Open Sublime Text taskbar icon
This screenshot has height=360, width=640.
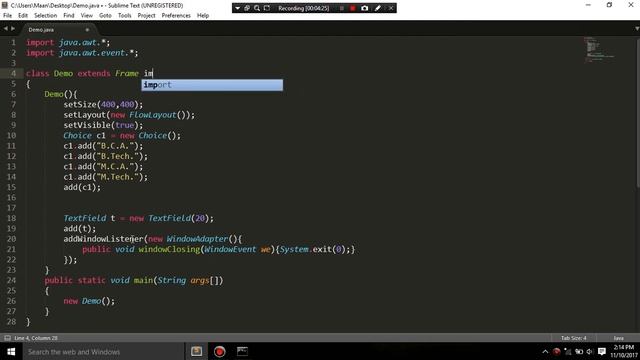(196, 351)
